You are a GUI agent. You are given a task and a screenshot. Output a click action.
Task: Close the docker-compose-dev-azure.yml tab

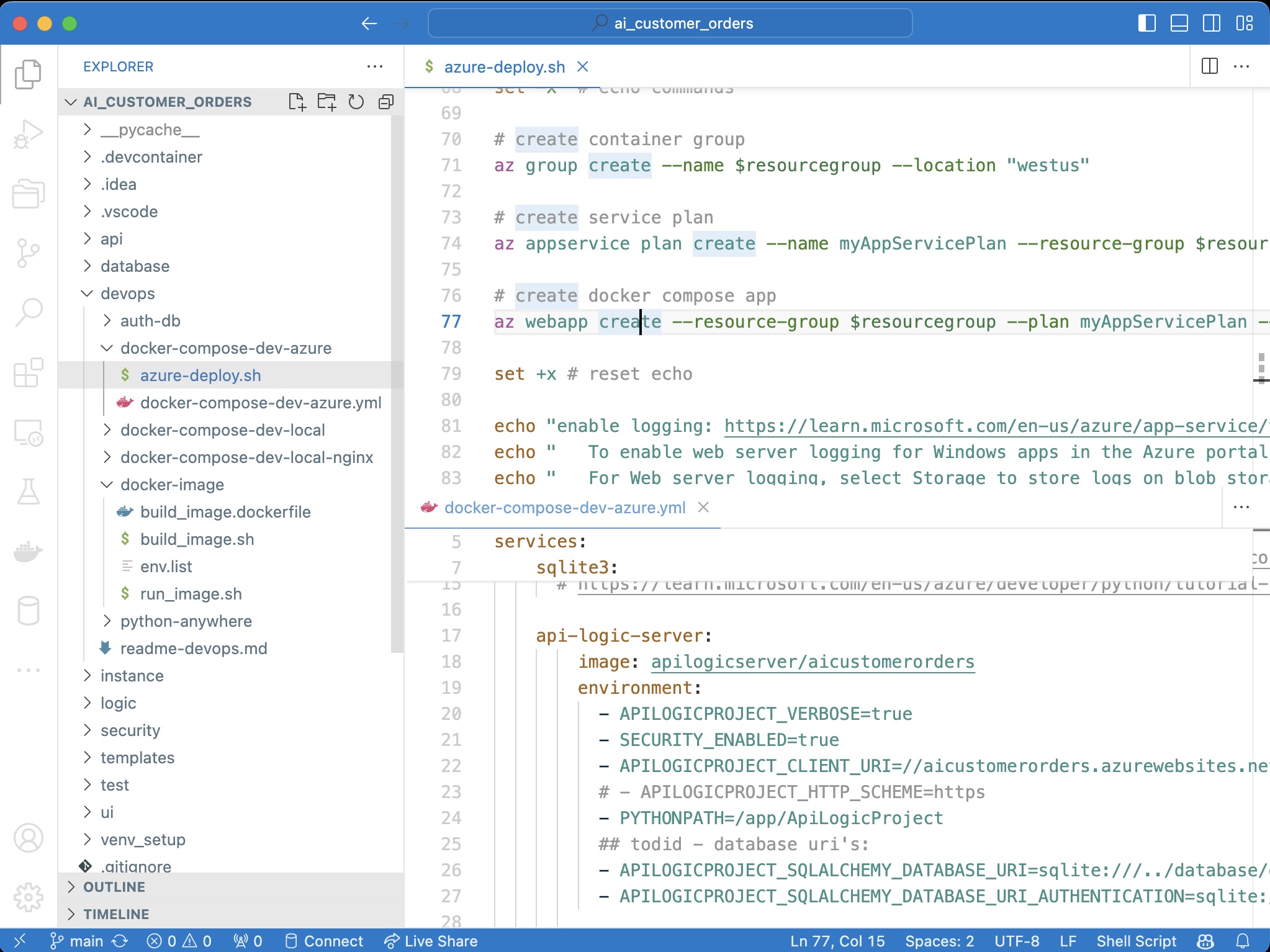click(703, 508)
